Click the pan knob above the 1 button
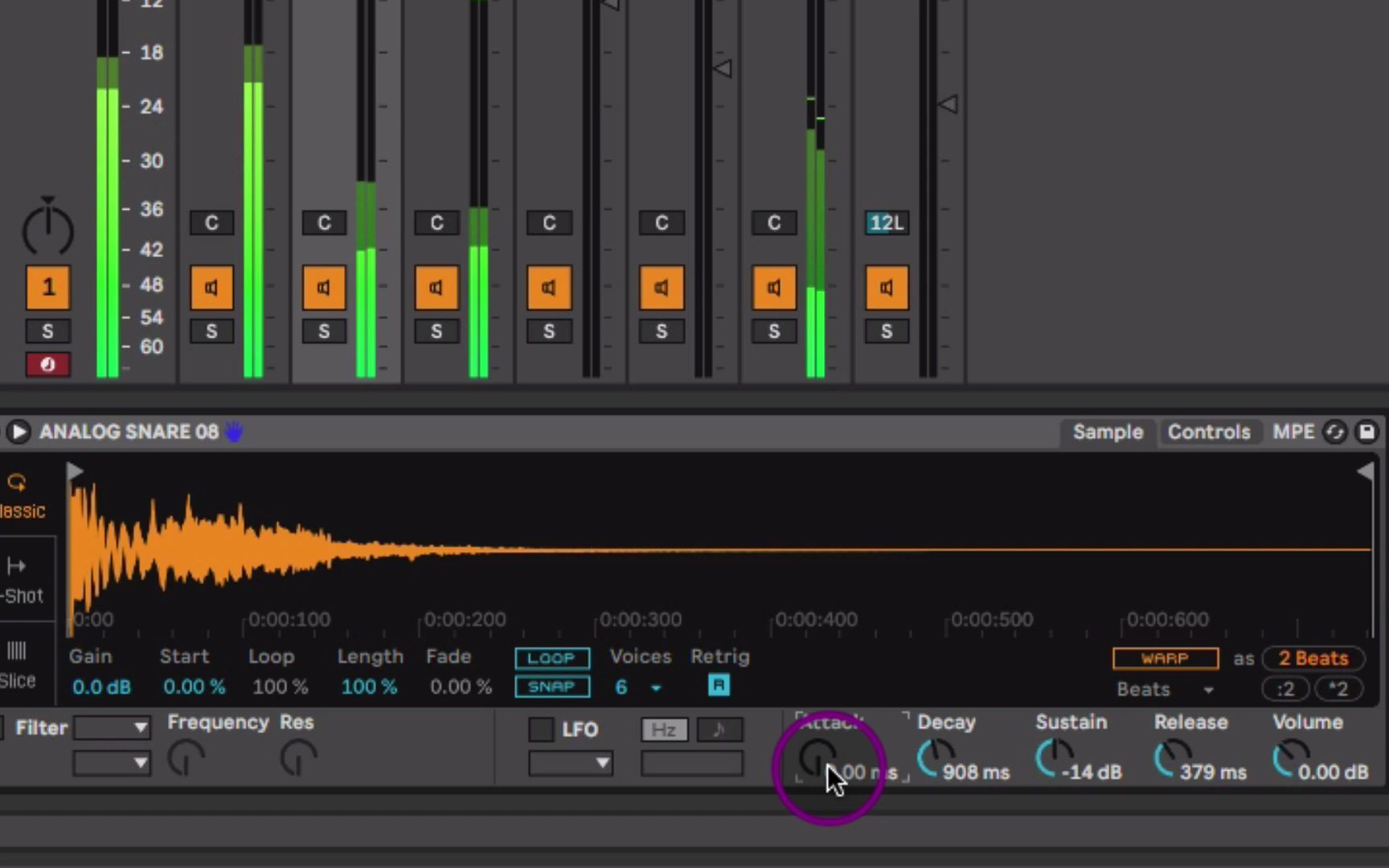 pyautogui.click(x=47, y=229)
